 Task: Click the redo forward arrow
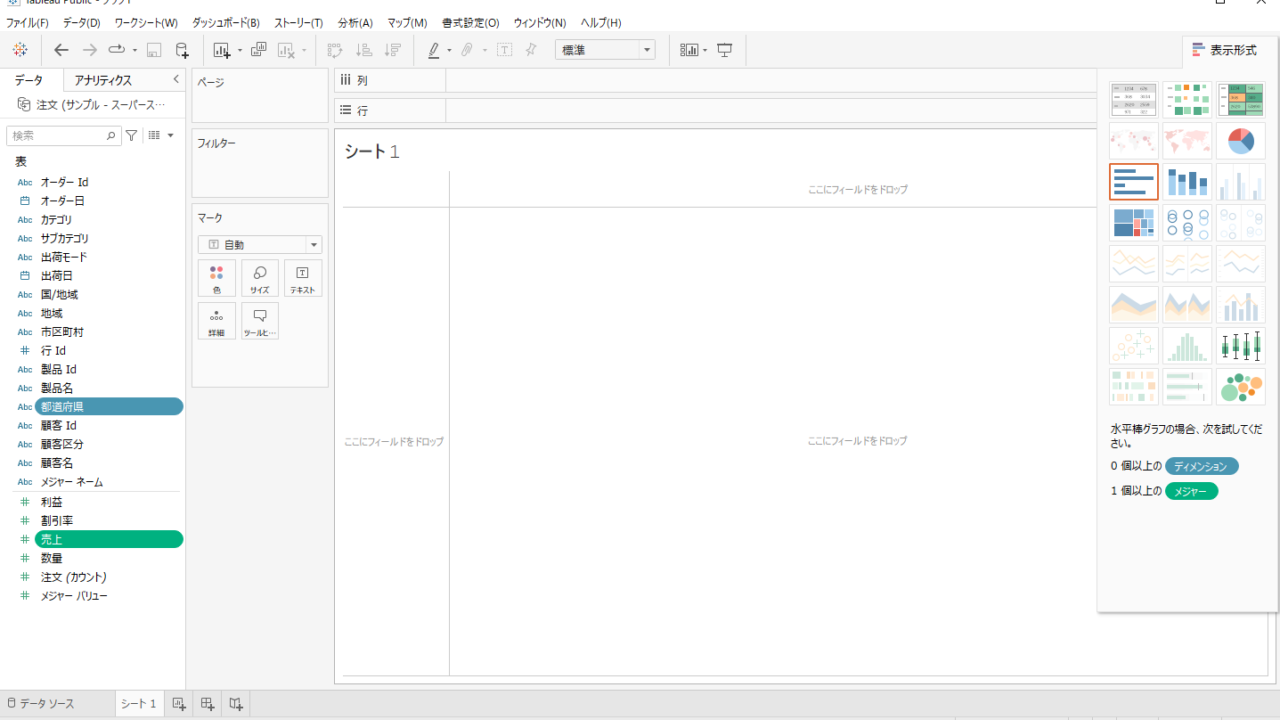tap(90, 50)
